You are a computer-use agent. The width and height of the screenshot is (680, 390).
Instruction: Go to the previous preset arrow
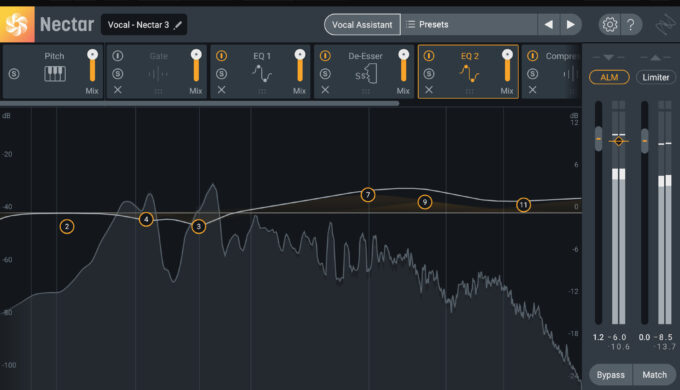549,25
